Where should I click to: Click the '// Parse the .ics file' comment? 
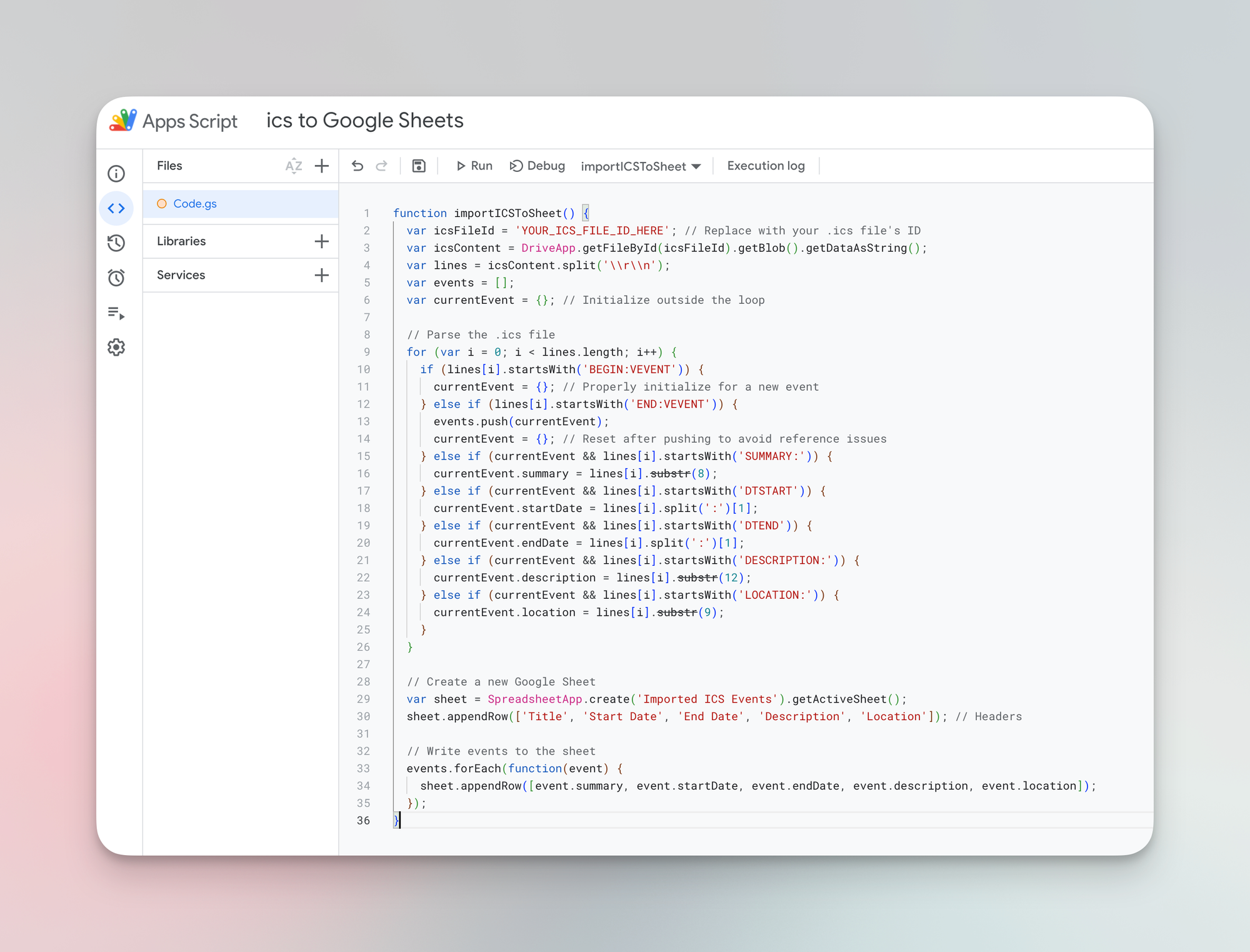pos(481,335)
